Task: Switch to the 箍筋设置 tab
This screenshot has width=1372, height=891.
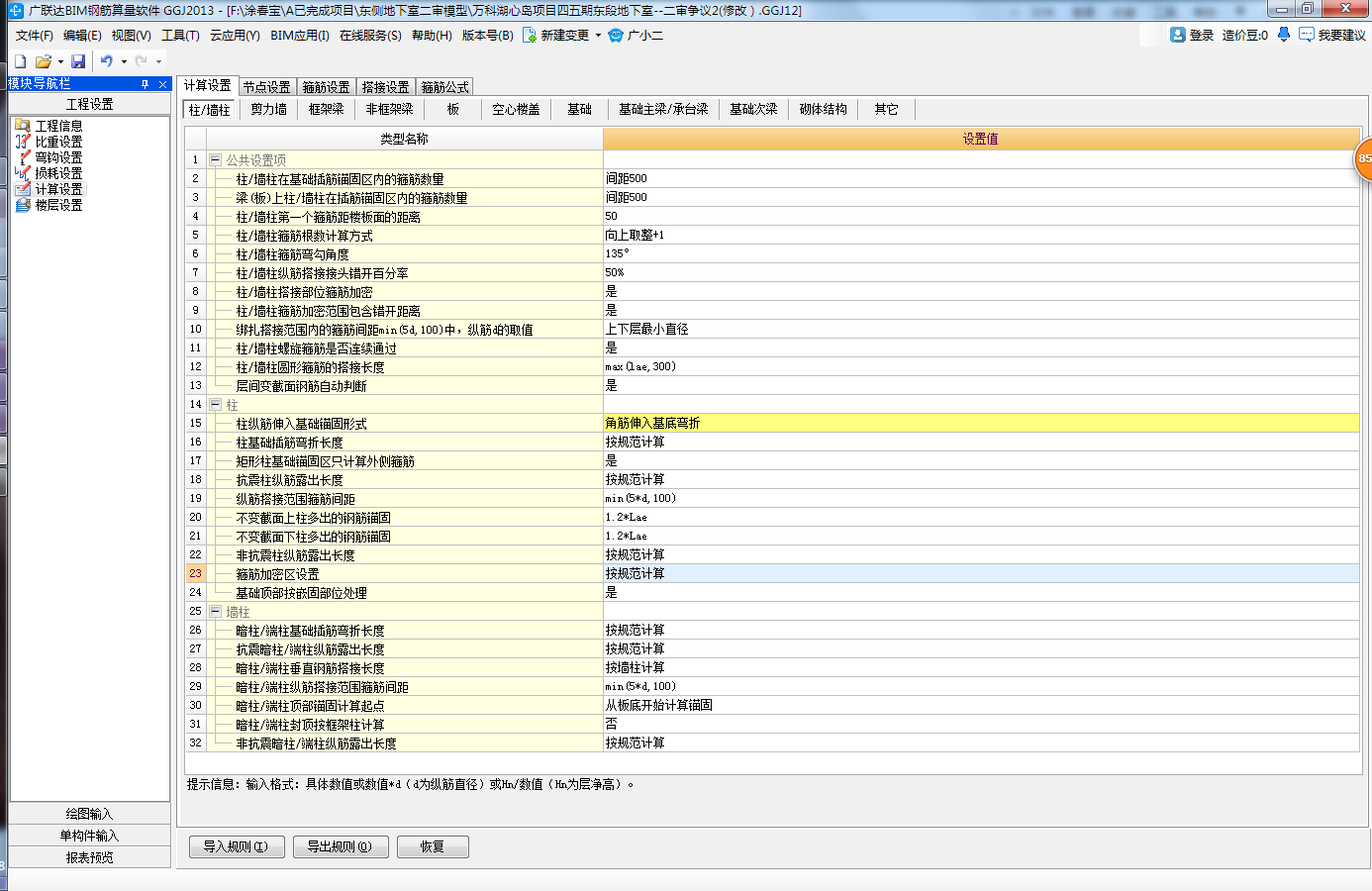Action: [x=327, y=87]
